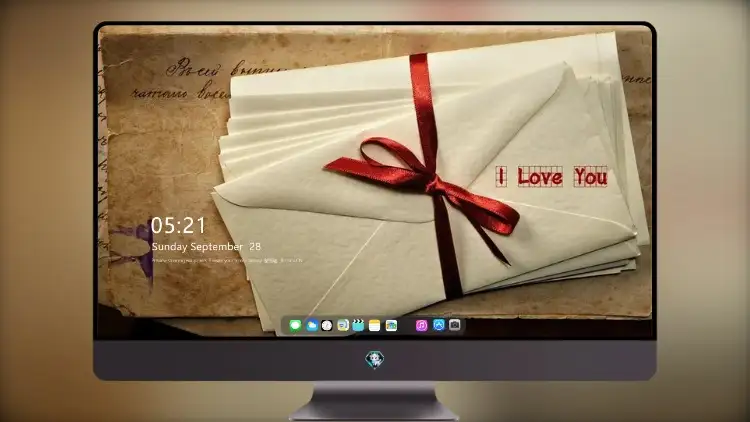
Task: Open the blue App Store dock icon
Action: [x=439, y=325]
